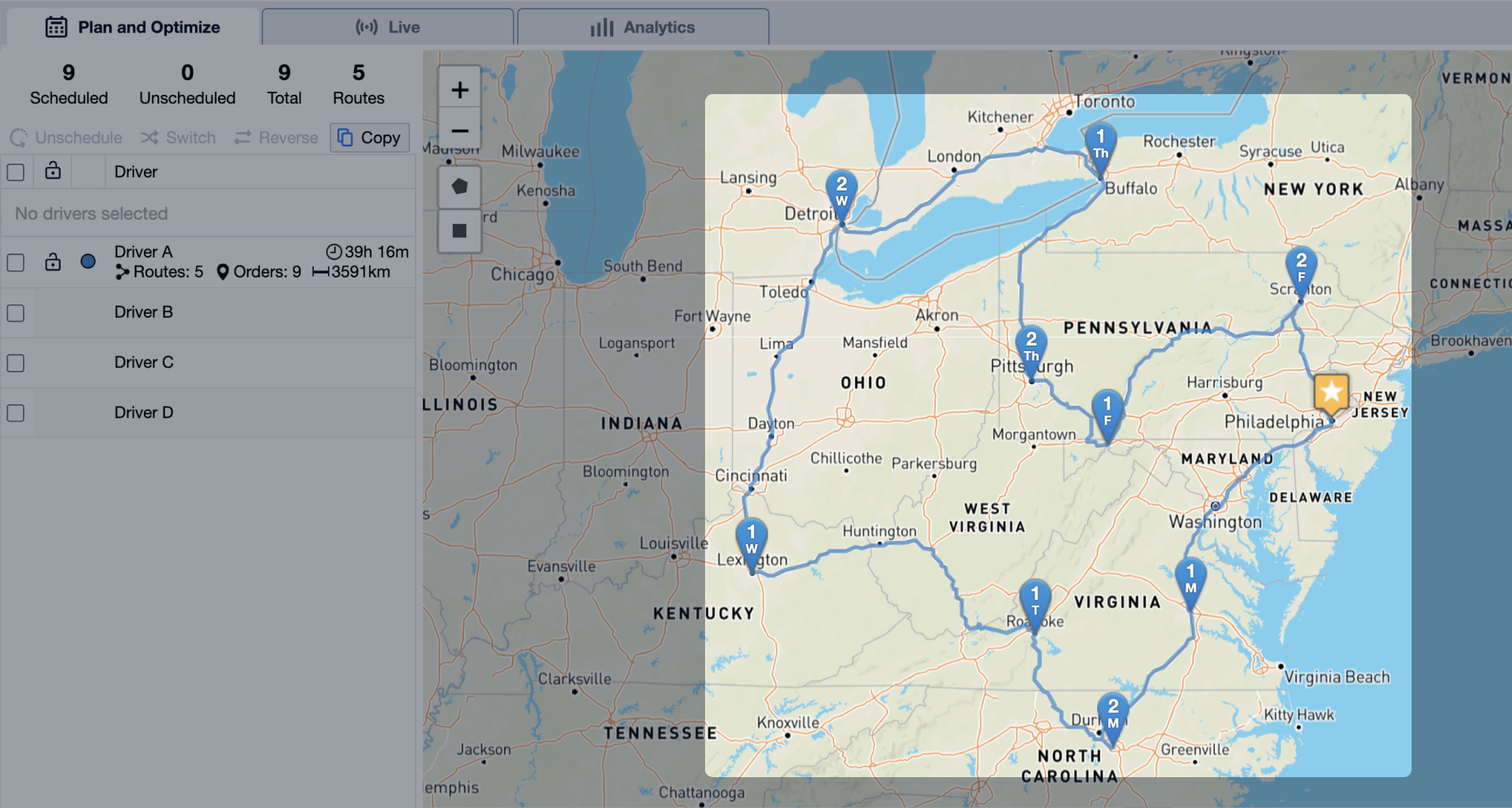The width and height of the screenshot is (1512, 808).
Task: Click the bar chart icon on the Analytics tab
Action: click(x=601, y=26)
